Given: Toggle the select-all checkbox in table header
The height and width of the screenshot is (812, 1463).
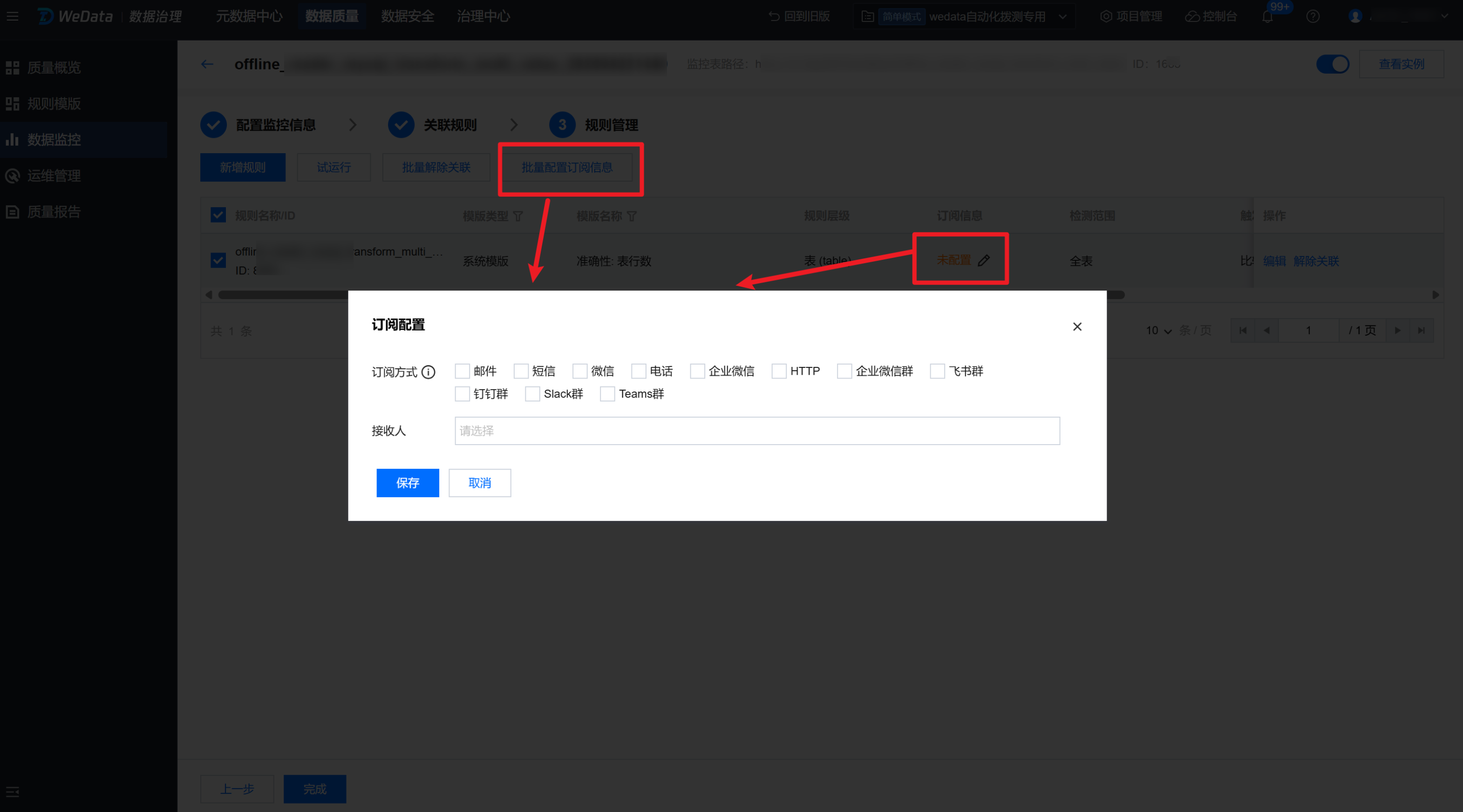Looking at the screenshot, I should [x=218, y=215].
